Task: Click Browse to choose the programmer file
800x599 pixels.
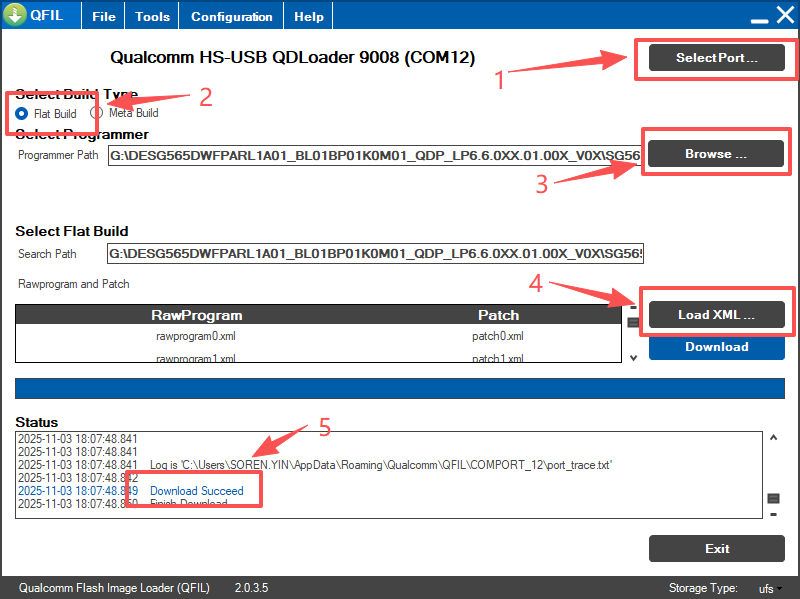Action: pyautogui.click(x=716, y=154)
